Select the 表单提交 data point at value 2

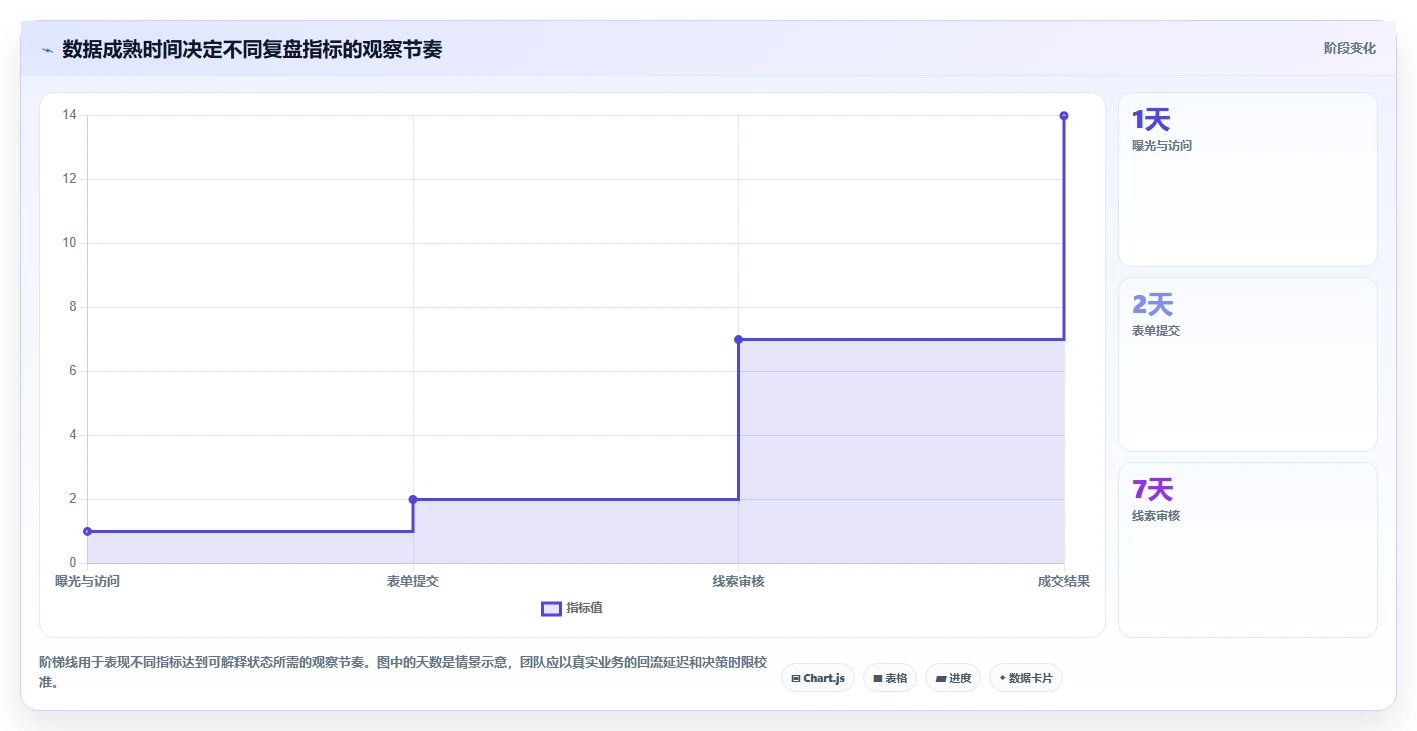coord(413,499)
